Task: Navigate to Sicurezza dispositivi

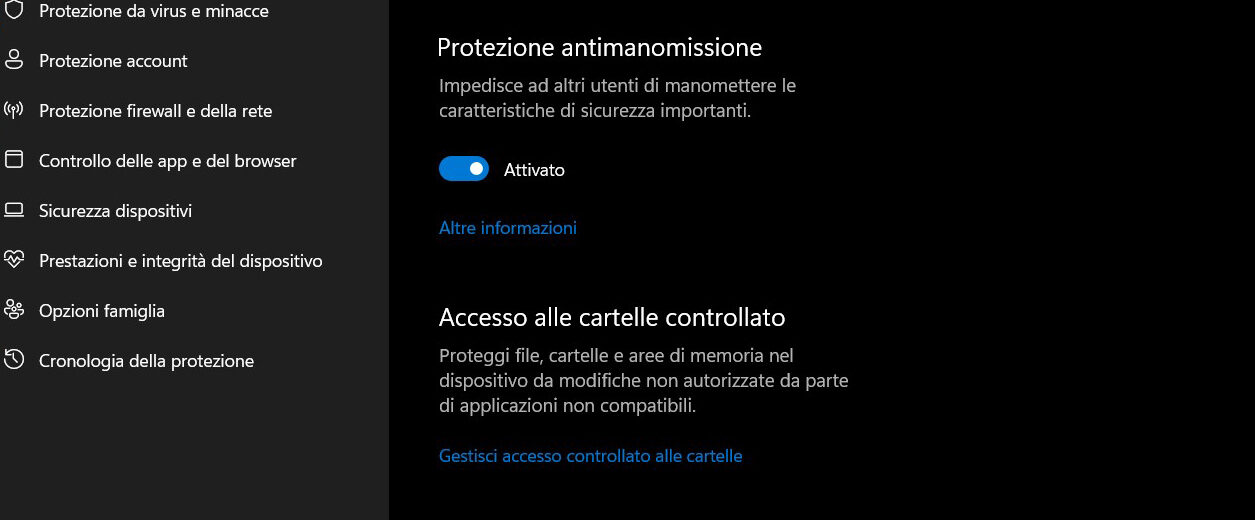Action: click(x=115, y=211)
